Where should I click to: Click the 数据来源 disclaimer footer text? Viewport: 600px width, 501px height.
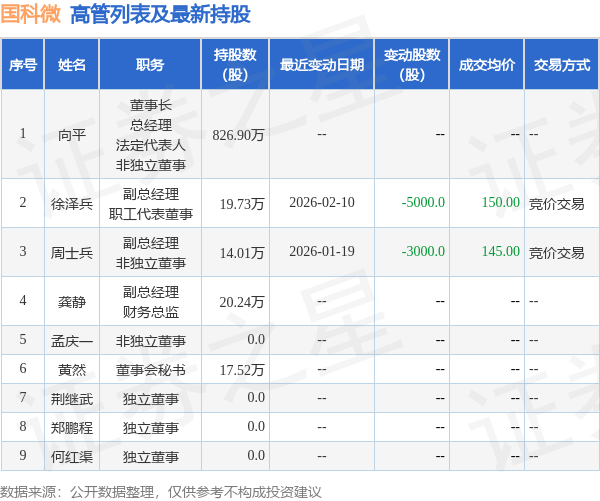click(161, 492)
